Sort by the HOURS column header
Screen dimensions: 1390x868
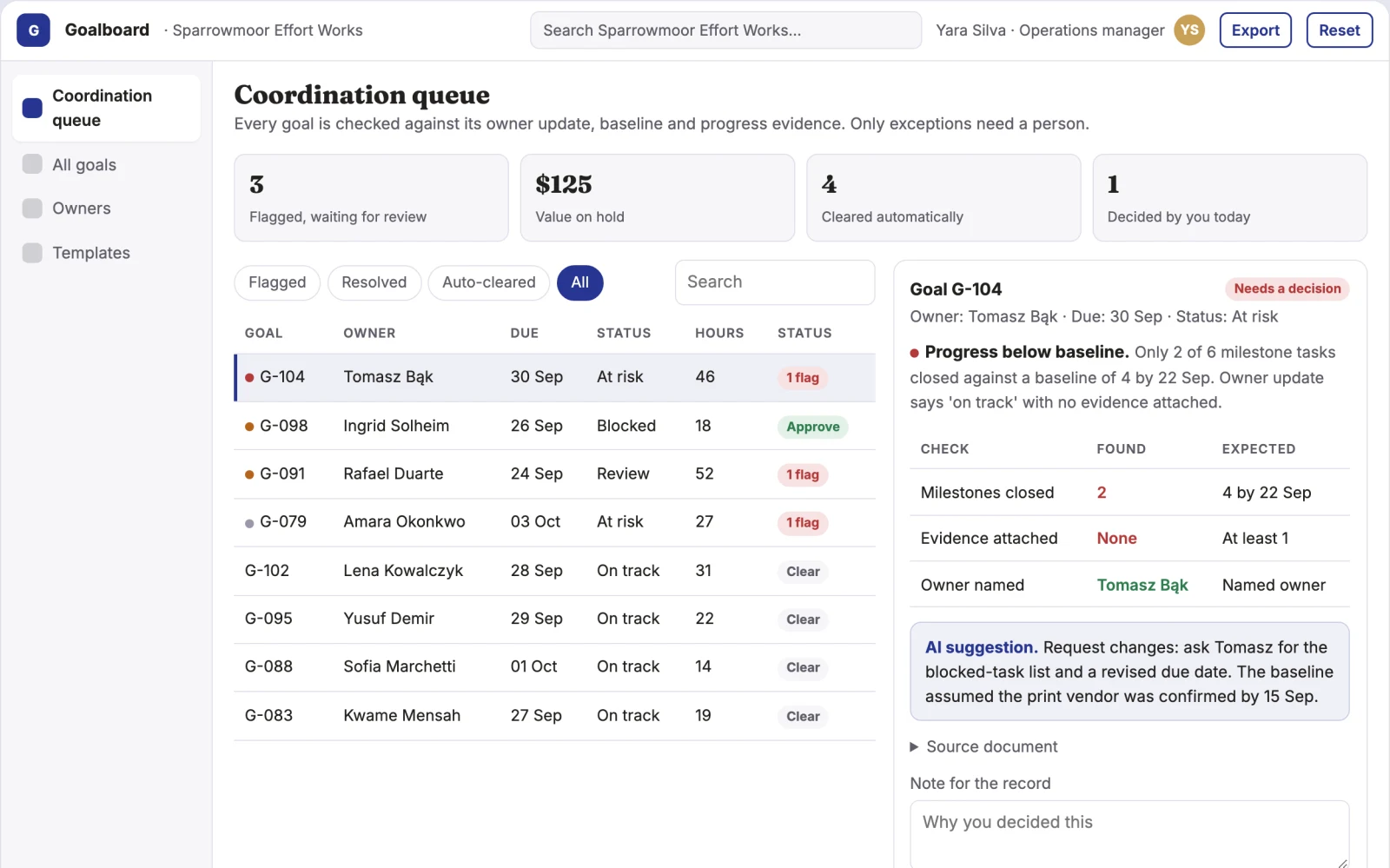718,333
